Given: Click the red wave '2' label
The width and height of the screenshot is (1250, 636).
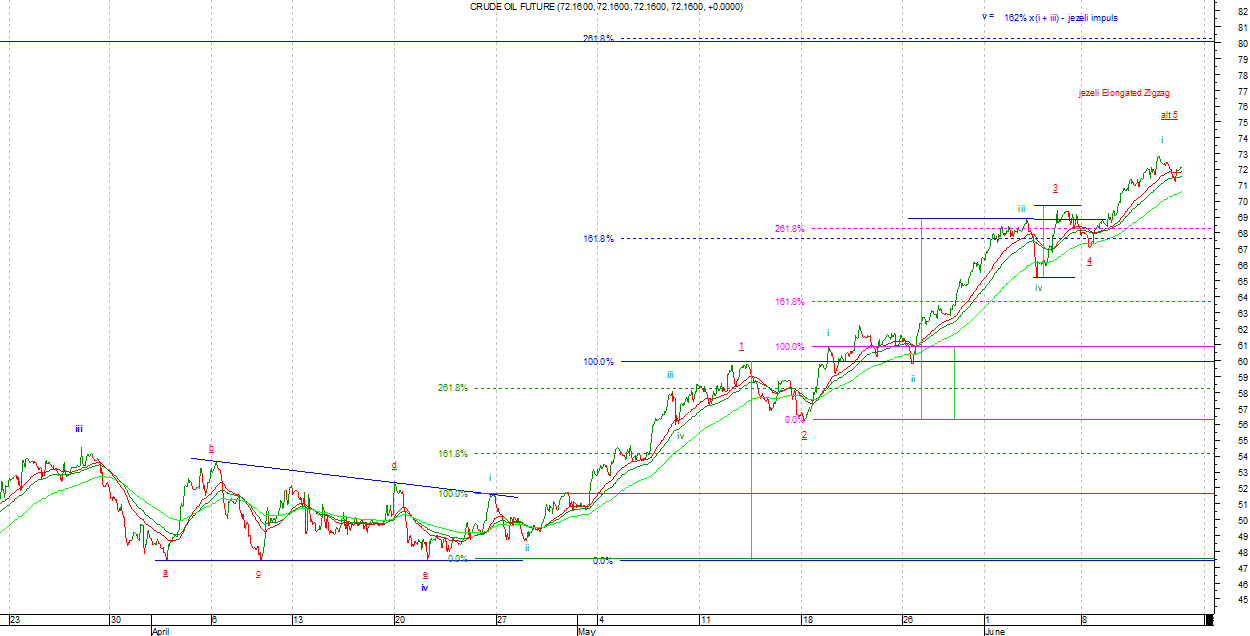Looking at the screenshot, I should point(803,435).
